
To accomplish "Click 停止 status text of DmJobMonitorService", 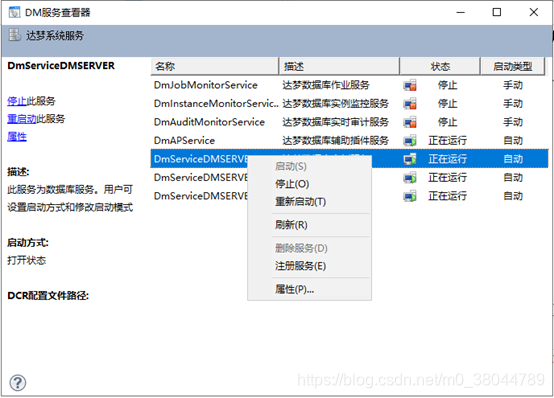I will (x=447, y=85).
